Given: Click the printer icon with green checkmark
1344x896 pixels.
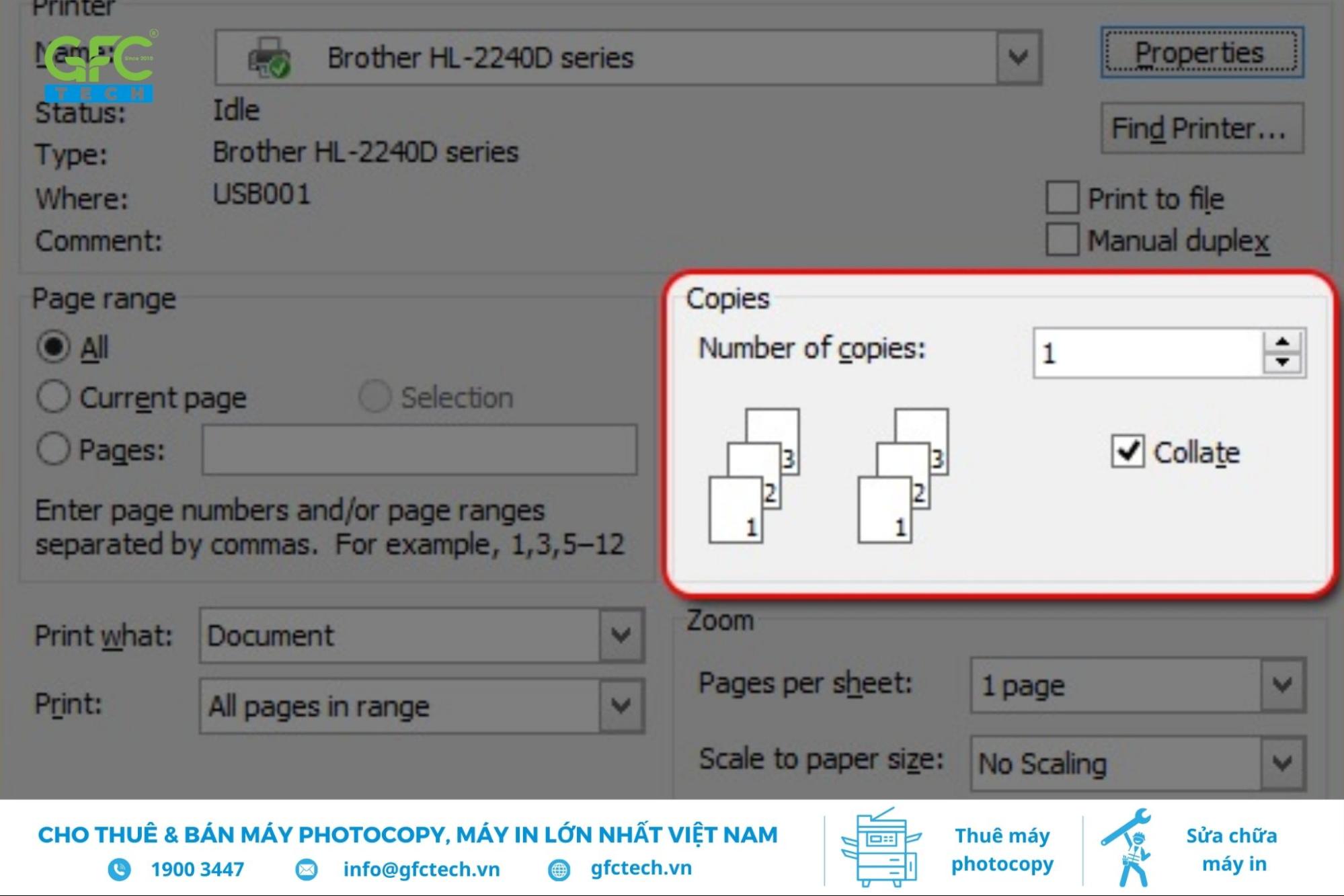Looking at the screenshot, I should [x=269, y=57].
